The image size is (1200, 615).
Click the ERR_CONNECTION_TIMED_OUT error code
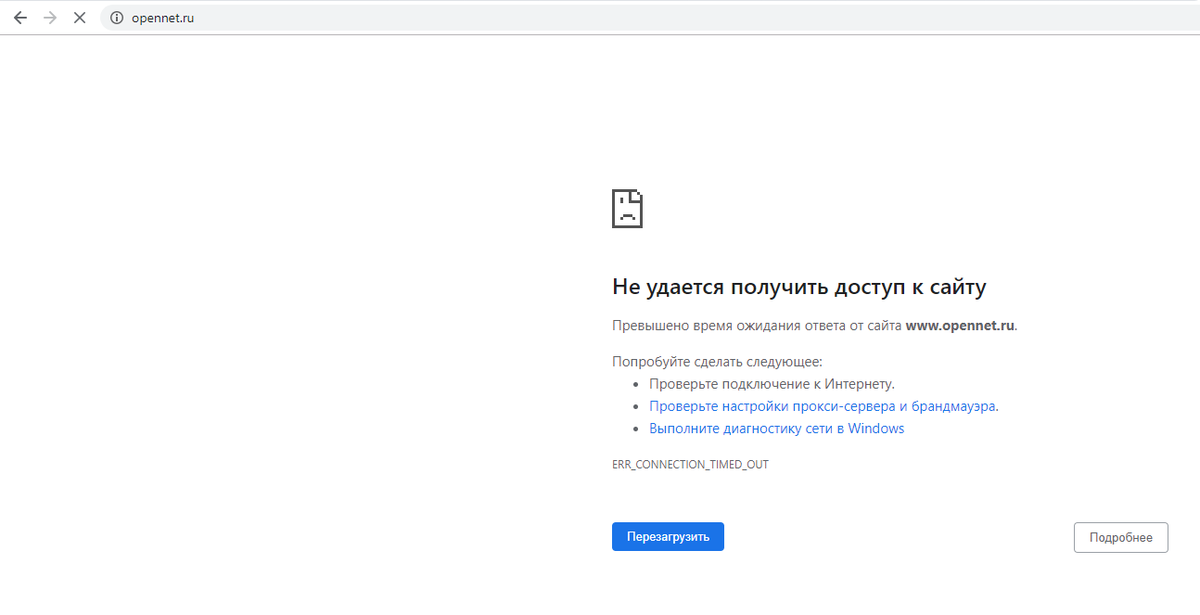[x=690, y=463]
